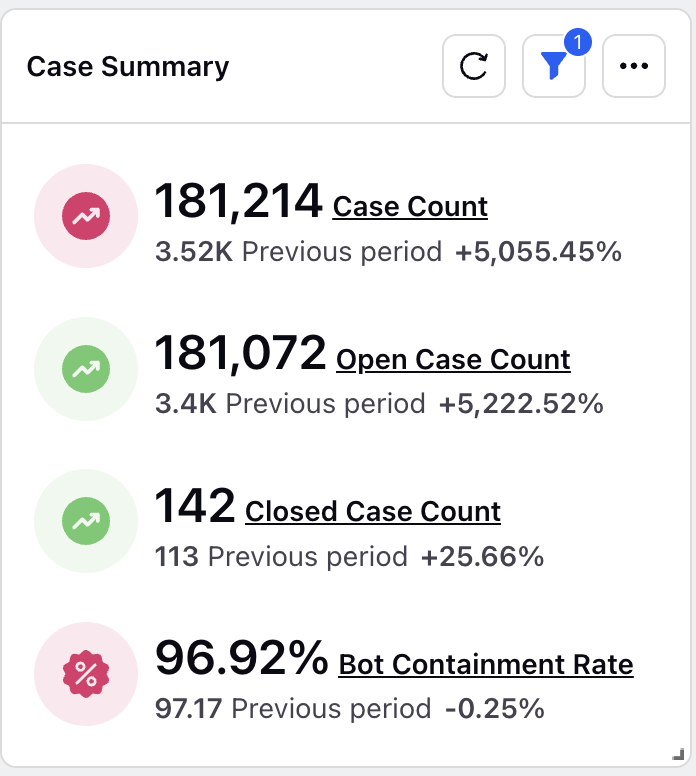Click the Case Summary widget title
This screenshot has width=696, height=776.
click(128, 67)
